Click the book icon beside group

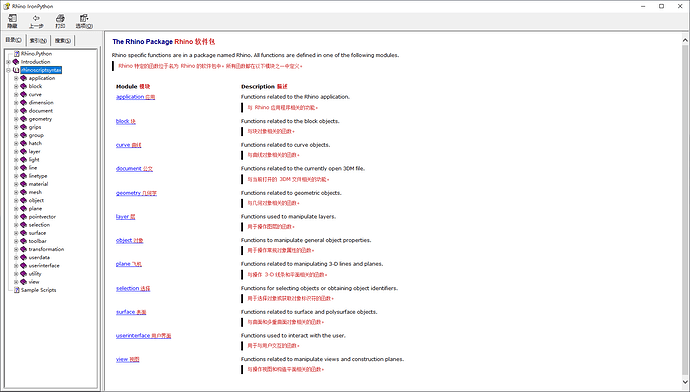[24, 135]
